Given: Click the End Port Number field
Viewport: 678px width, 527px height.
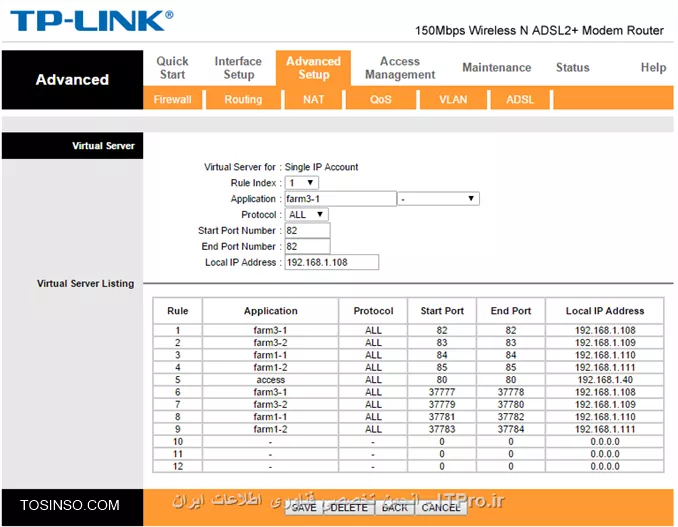Looking at the screenshot, I should 307,246.
